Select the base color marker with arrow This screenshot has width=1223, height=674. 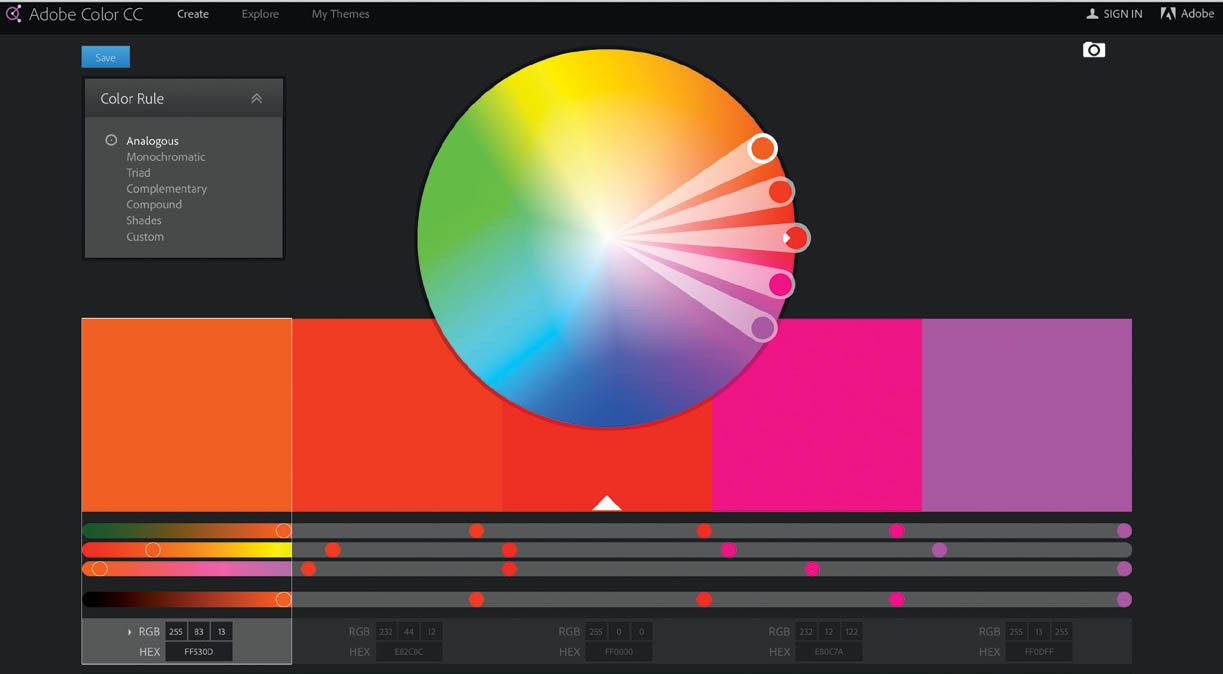pyautogui.click(x=796, y=238)
